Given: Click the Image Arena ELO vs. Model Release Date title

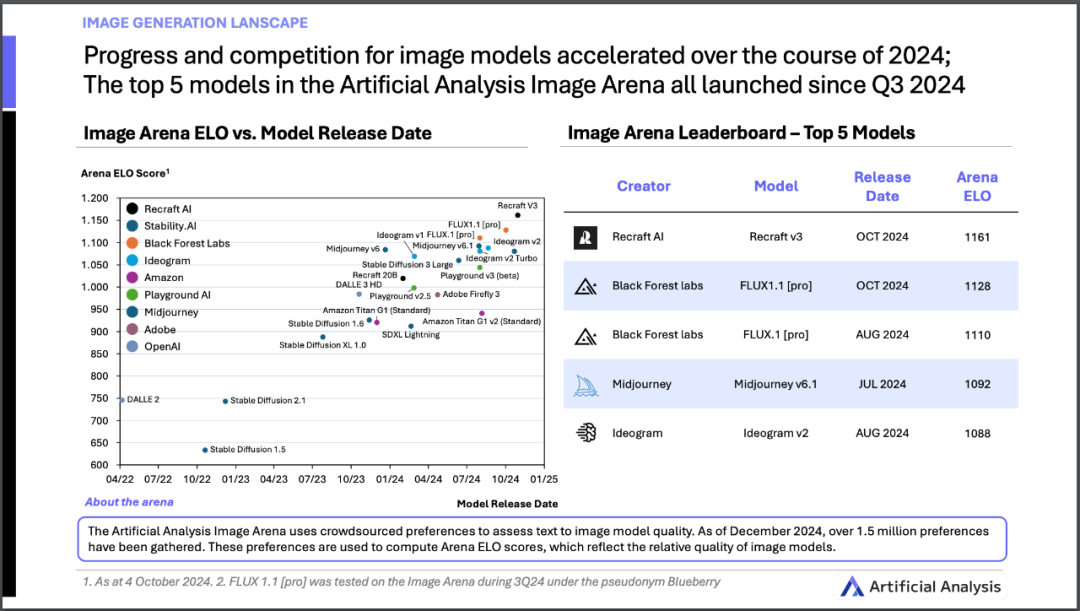Looking at the screenshot, I should click(258, 133).
